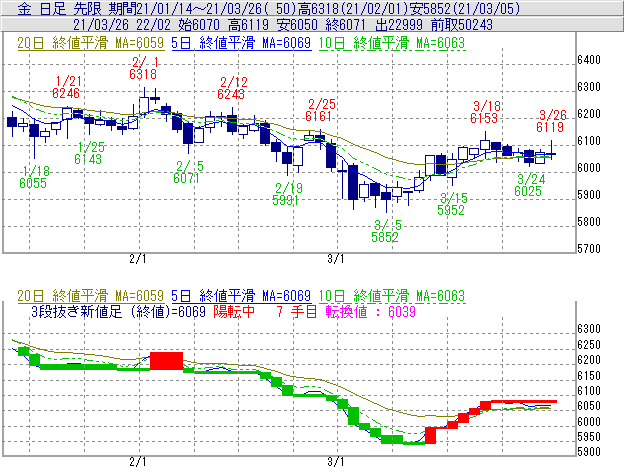Screen dimensions: 624x473
Task: Click the 6000 price axis label in upper chart
Action: point(589,168)
